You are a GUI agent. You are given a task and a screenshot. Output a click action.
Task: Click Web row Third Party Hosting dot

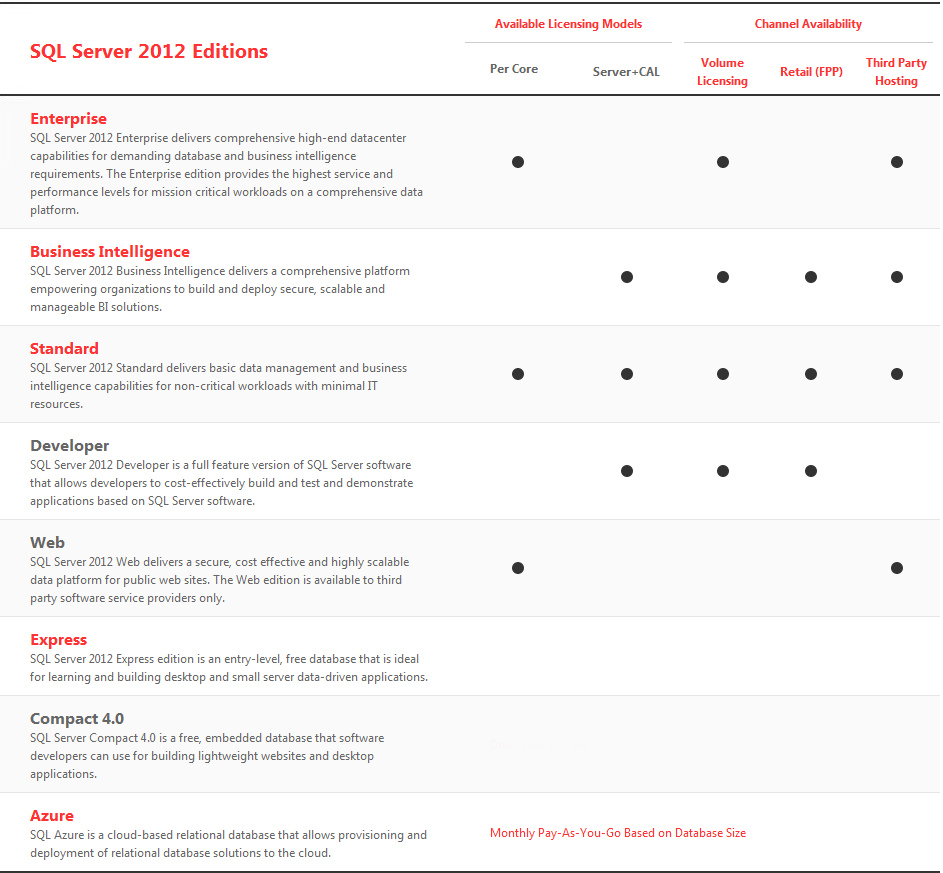coord(897,568)
